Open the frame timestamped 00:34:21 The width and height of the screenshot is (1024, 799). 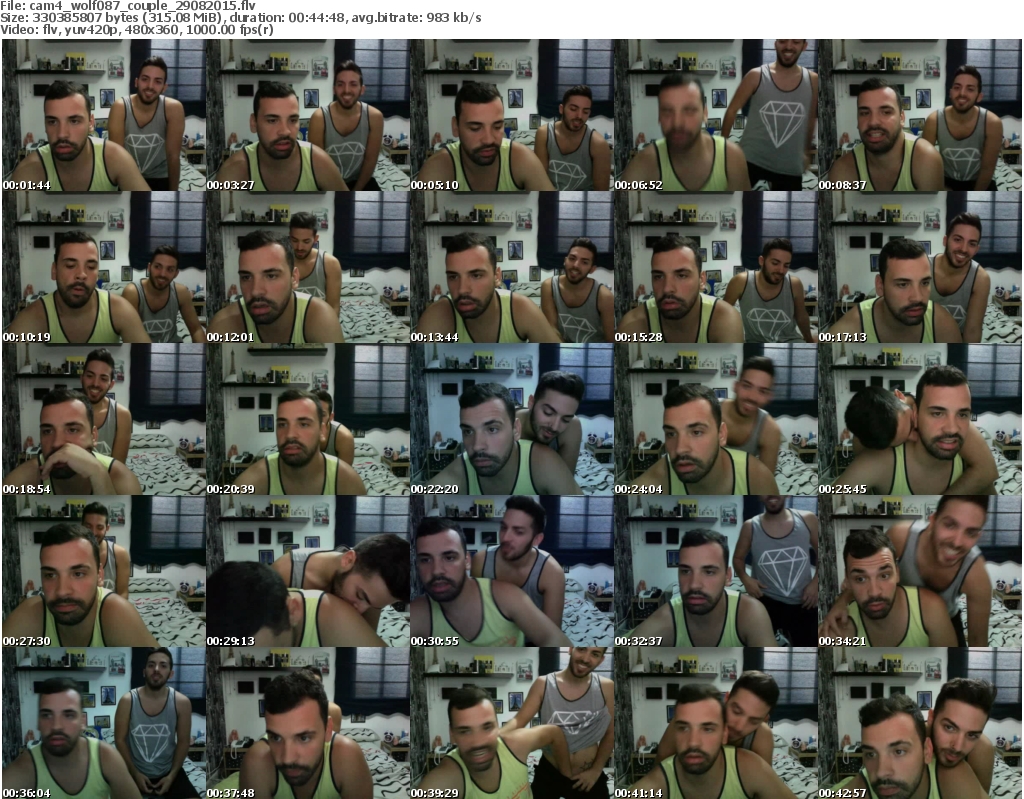(x=920, y=571)
